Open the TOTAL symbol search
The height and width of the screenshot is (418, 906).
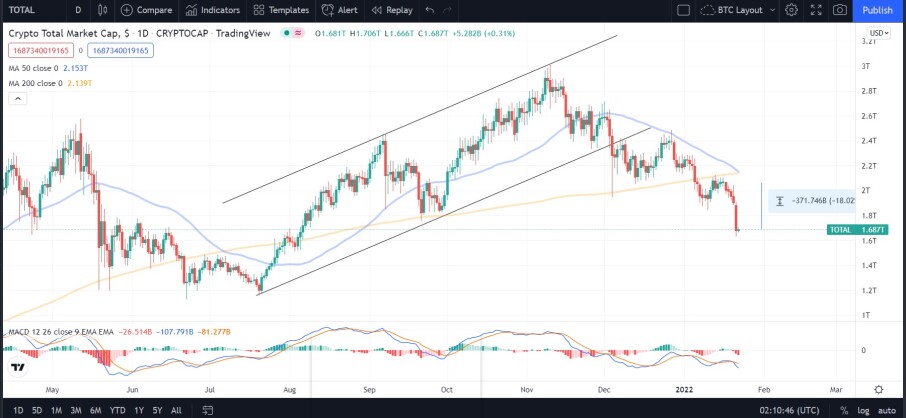coord(22,10)
